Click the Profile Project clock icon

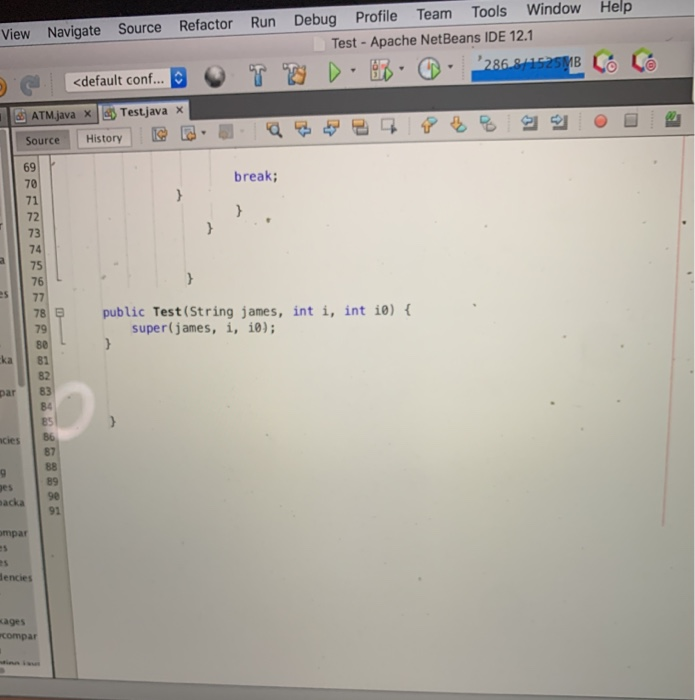pos(429,69)
